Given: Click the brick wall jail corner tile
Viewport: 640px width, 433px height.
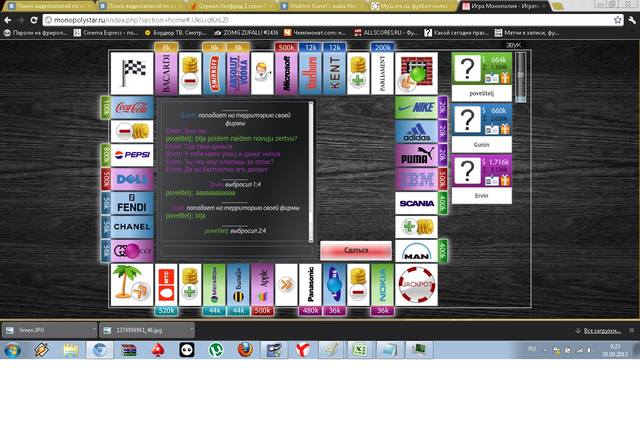Looking at the screenshot, I should (x=416, y=73).
